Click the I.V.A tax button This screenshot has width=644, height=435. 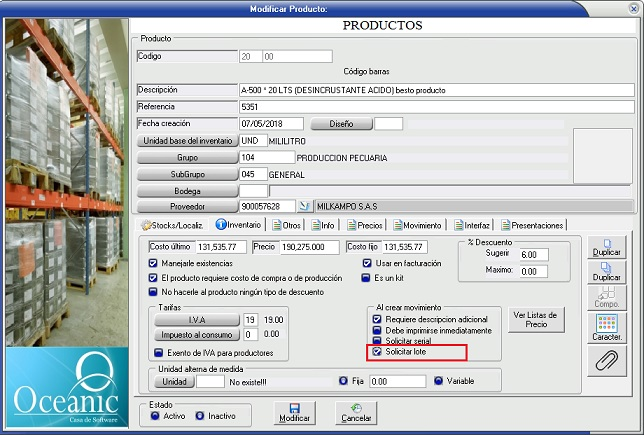click(197, 320)
